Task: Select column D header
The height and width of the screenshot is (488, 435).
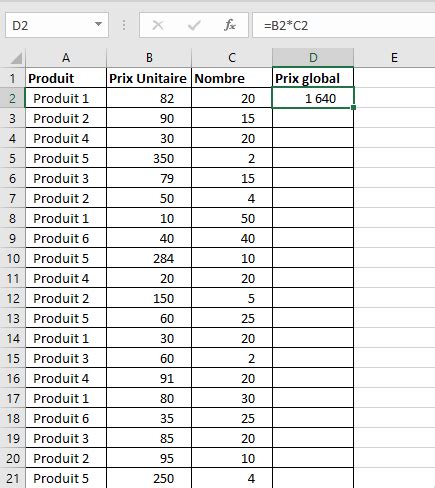Action: 313,58
